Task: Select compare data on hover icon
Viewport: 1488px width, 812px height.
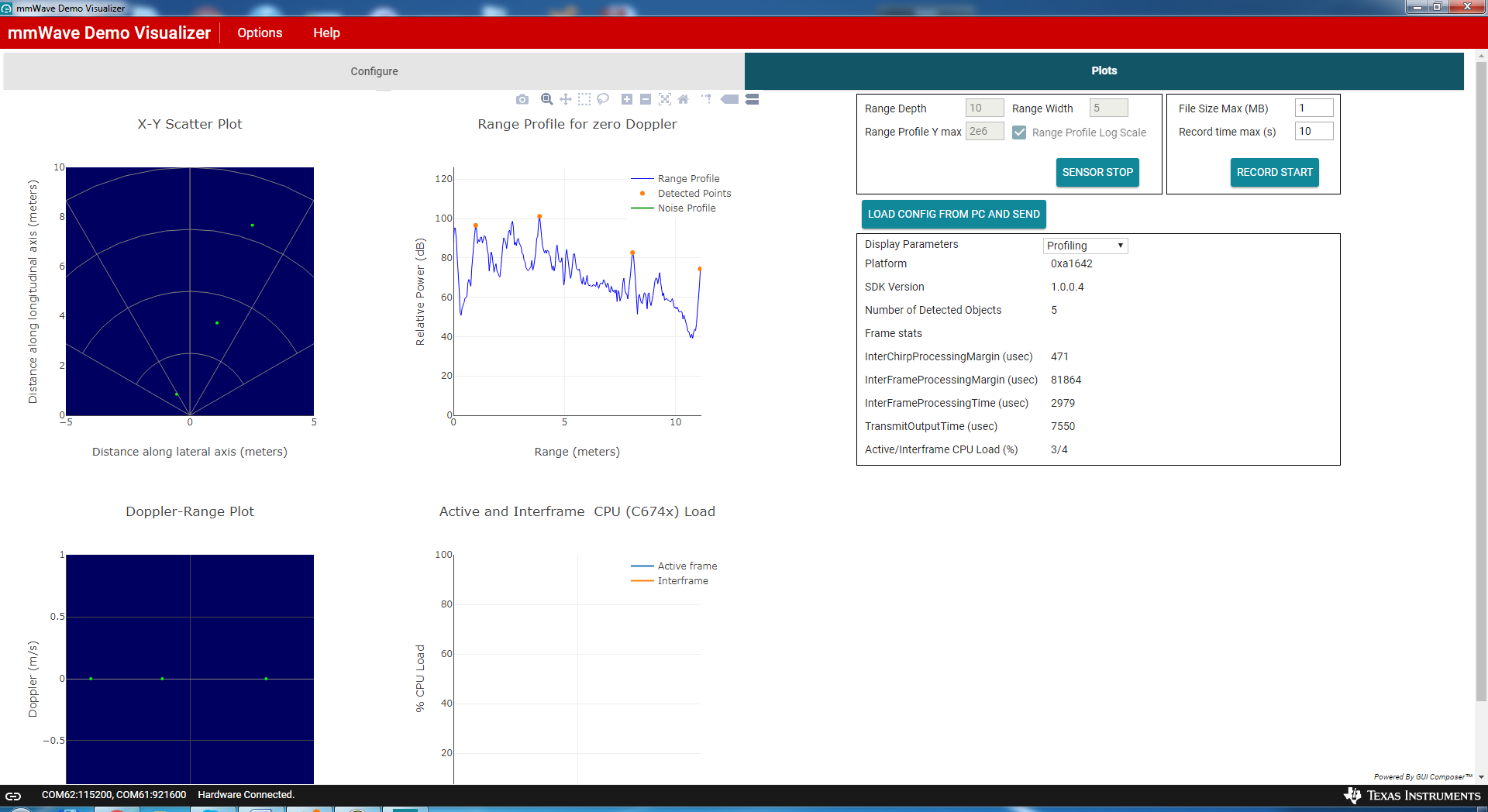Action: pos(752,99)
